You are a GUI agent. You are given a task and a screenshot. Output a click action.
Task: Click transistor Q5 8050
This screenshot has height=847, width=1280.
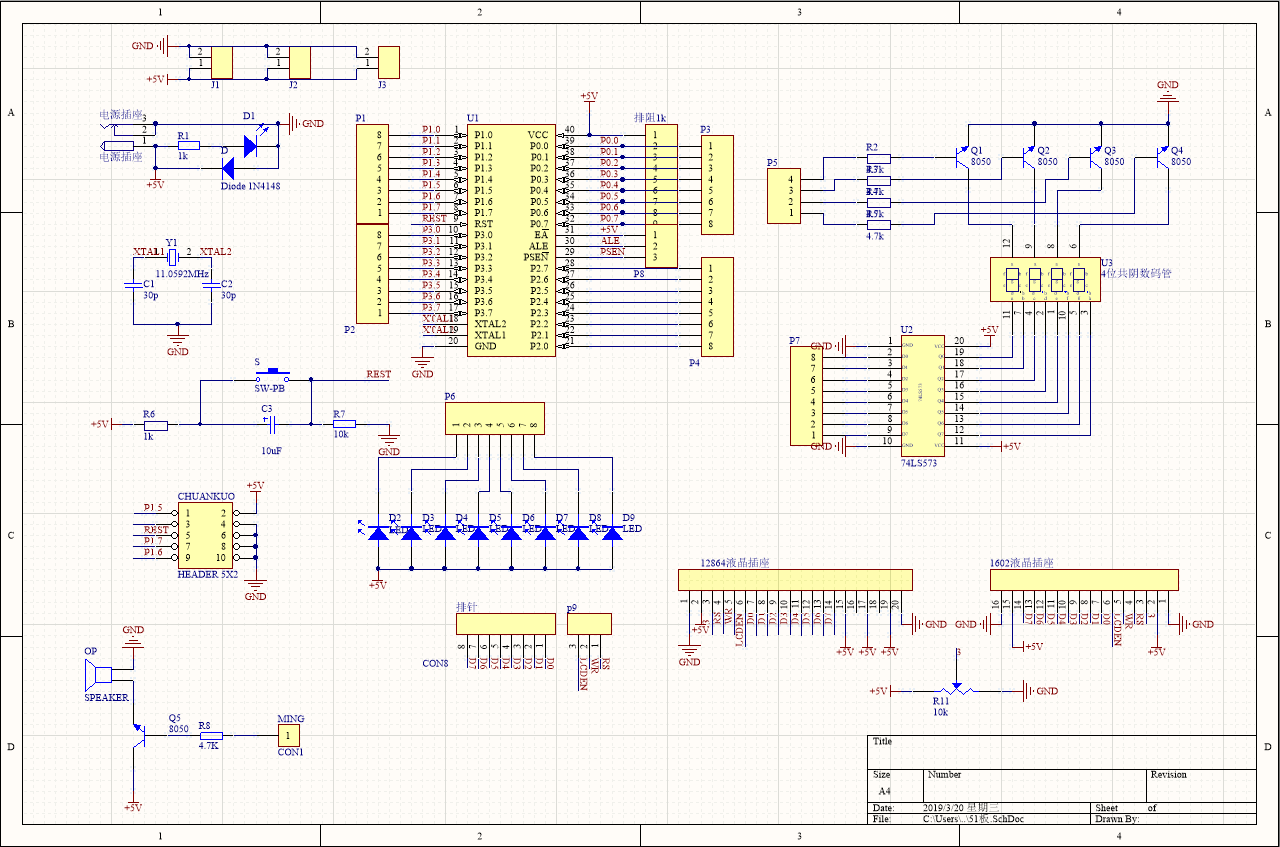140,735
